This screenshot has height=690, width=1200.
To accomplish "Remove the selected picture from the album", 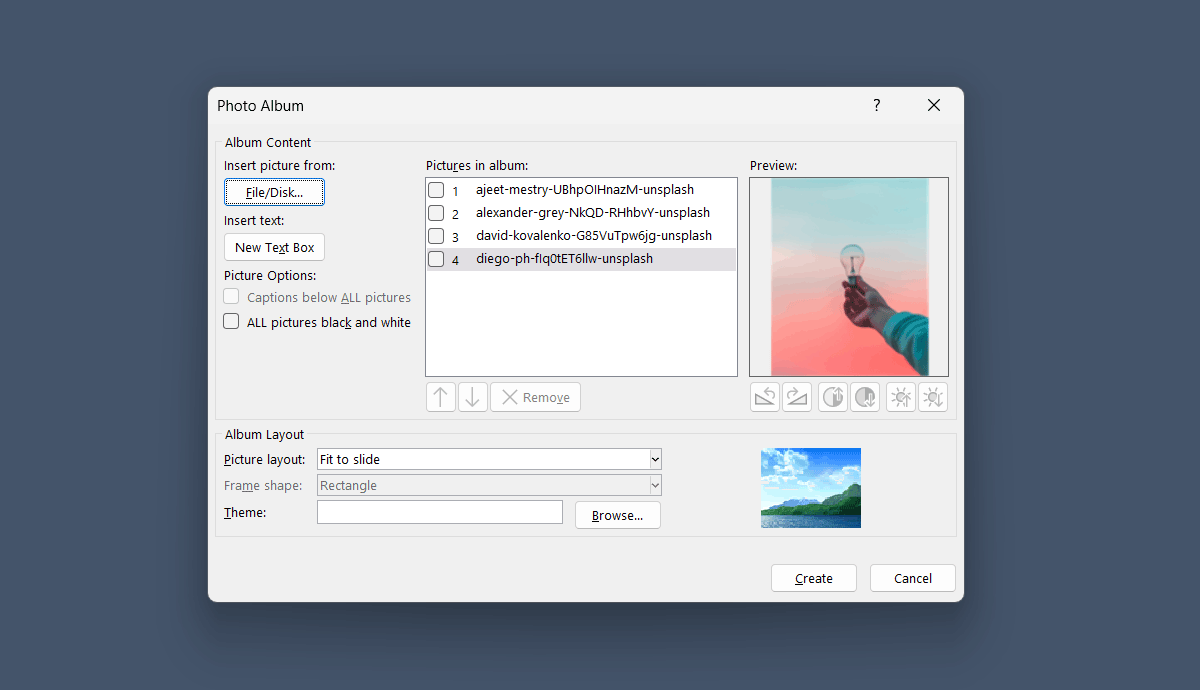I will point(535,397).
